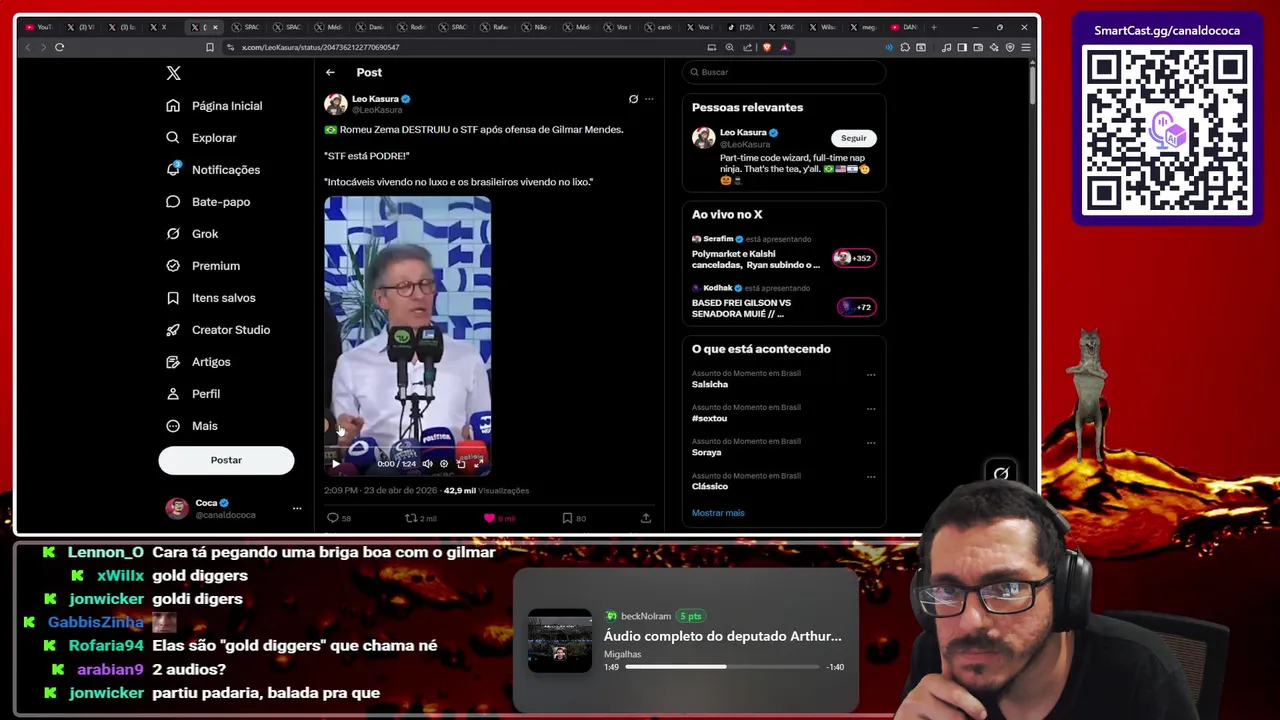Image resolution: width=1280 pixels, height=720 pixels.
Task: Open browser zoom magnifier icon
Action: click(729, 47)
